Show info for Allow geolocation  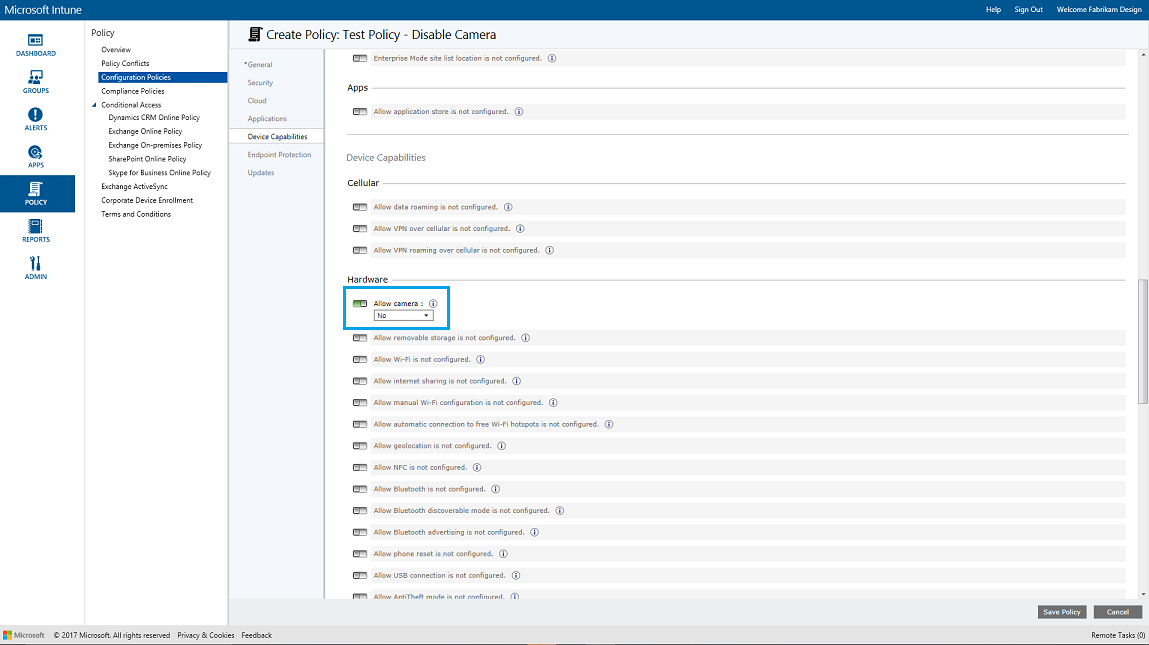501,446
